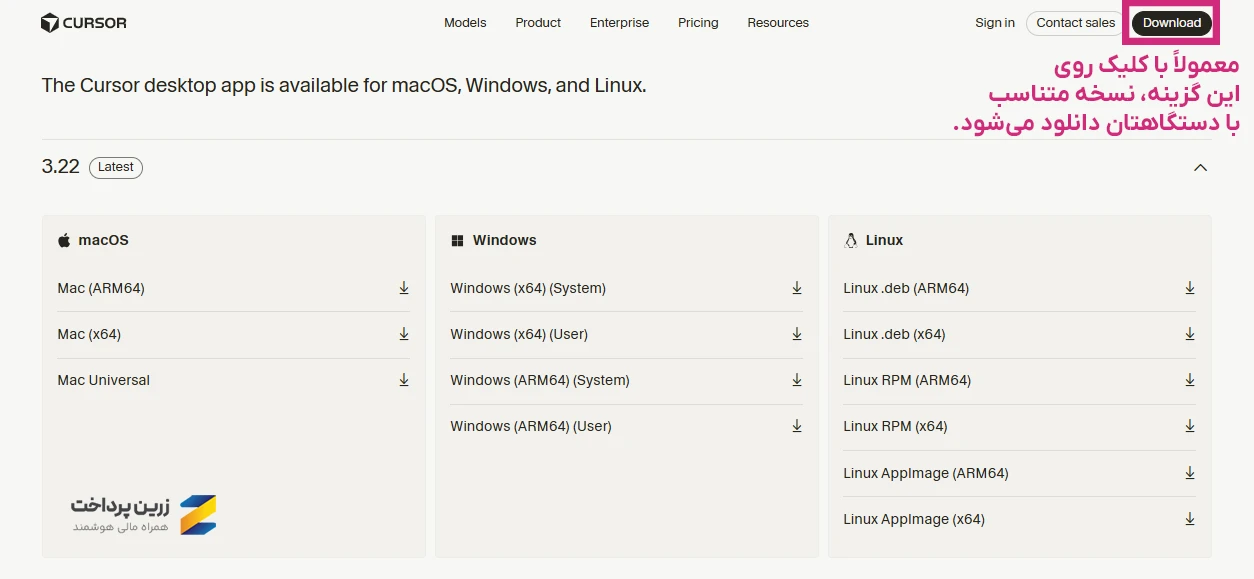
Task: Click the 3.22 version number
Action: click(61, 167)
